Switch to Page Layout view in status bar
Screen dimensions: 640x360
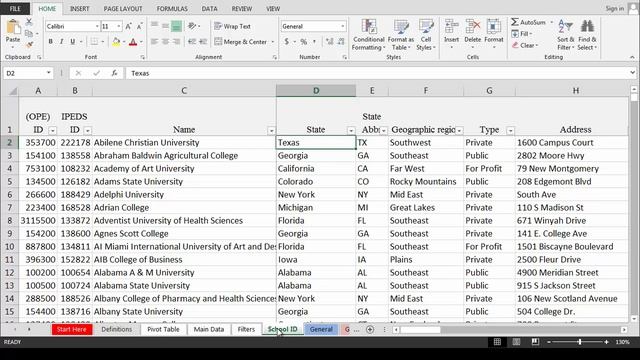click(x=516, y=342)
